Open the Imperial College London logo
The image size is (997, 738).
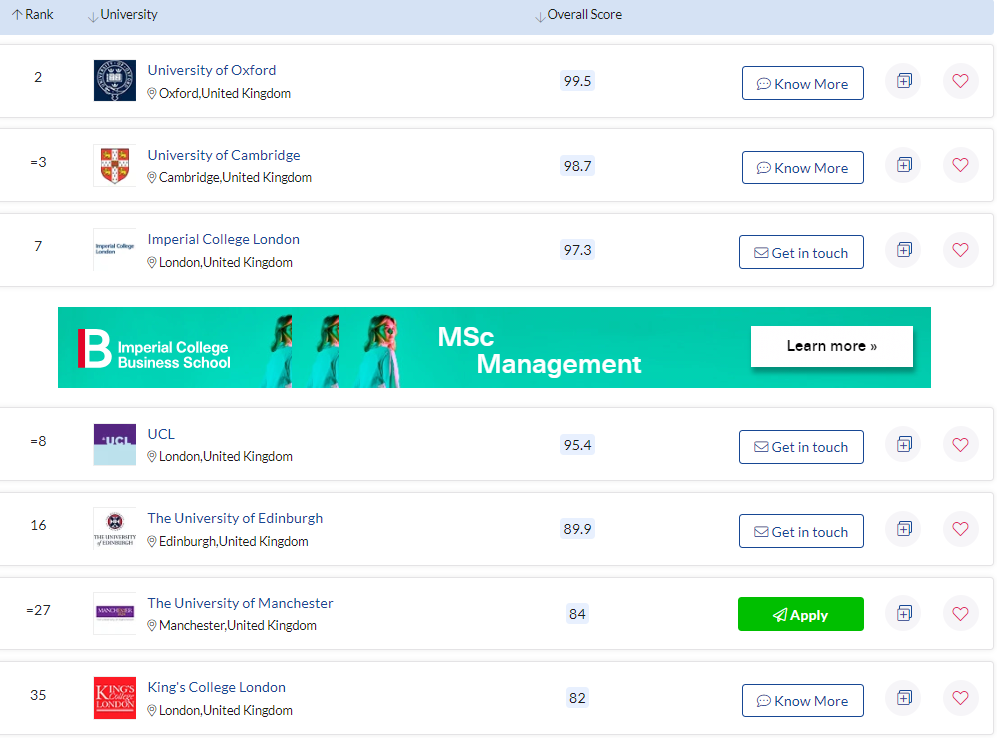(114, 250)
